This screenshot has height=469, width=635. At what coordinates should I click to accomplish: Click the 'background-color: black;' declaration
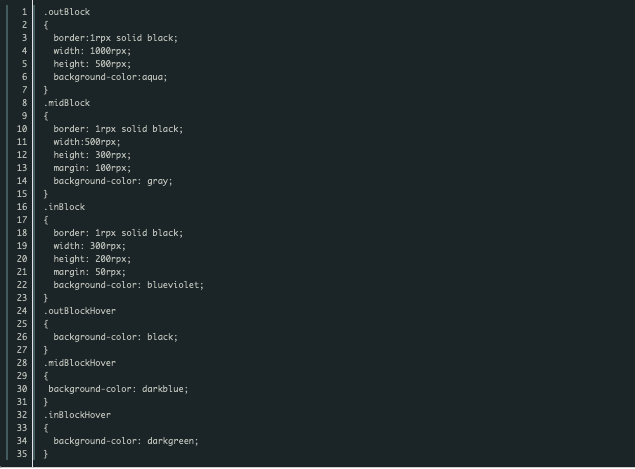tap(115, 336)
